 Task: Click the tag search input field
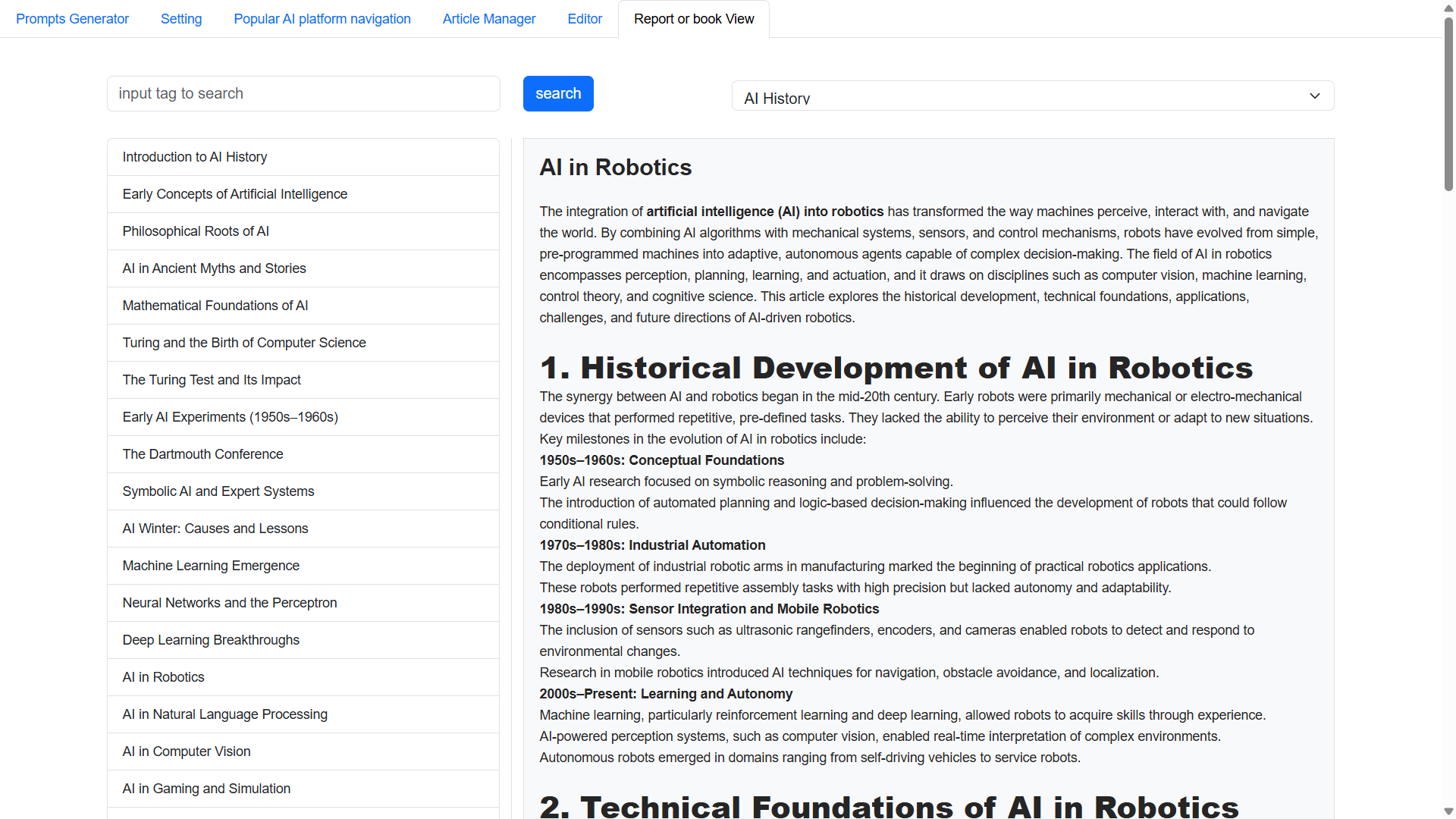[x=303, y=93]
